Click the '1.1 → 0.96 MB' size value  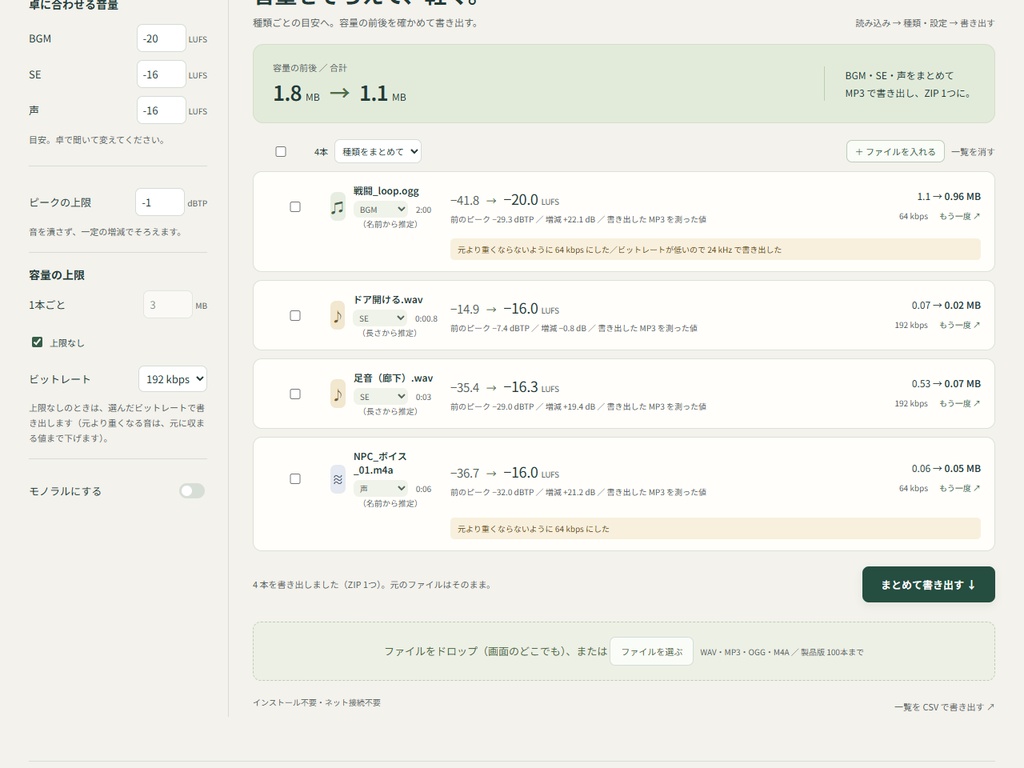[948, 197]
